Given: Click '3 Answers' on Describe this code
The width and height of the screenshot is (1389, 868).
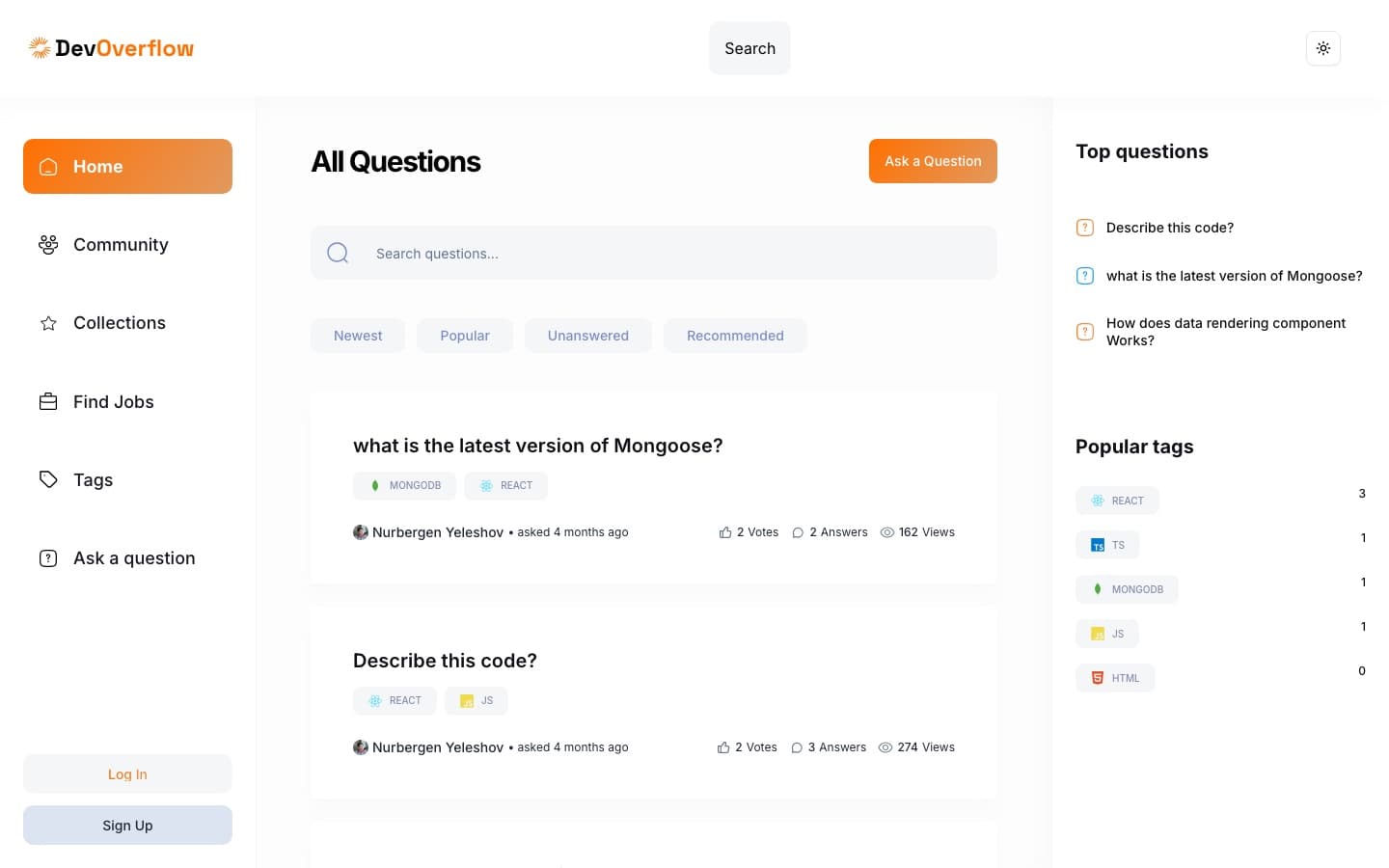Looking at the screenshot, I should (837, 747).
